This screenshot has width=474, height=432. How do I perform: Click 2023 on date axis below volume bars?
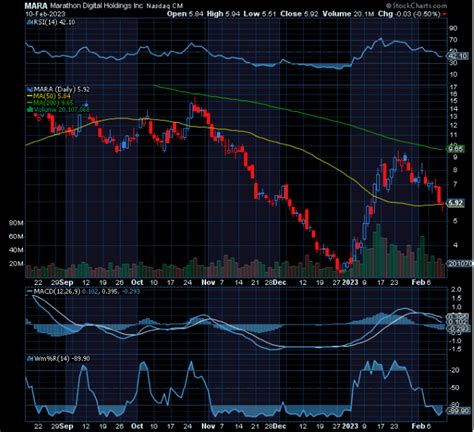(x=350, y=282)
